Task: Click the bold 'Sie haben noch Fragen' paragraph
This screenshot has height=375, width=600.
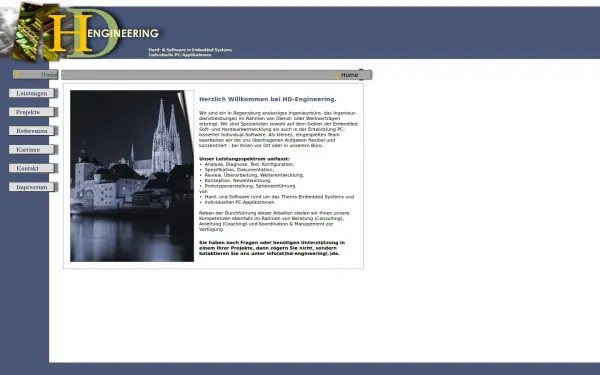Action: (272, 248)
